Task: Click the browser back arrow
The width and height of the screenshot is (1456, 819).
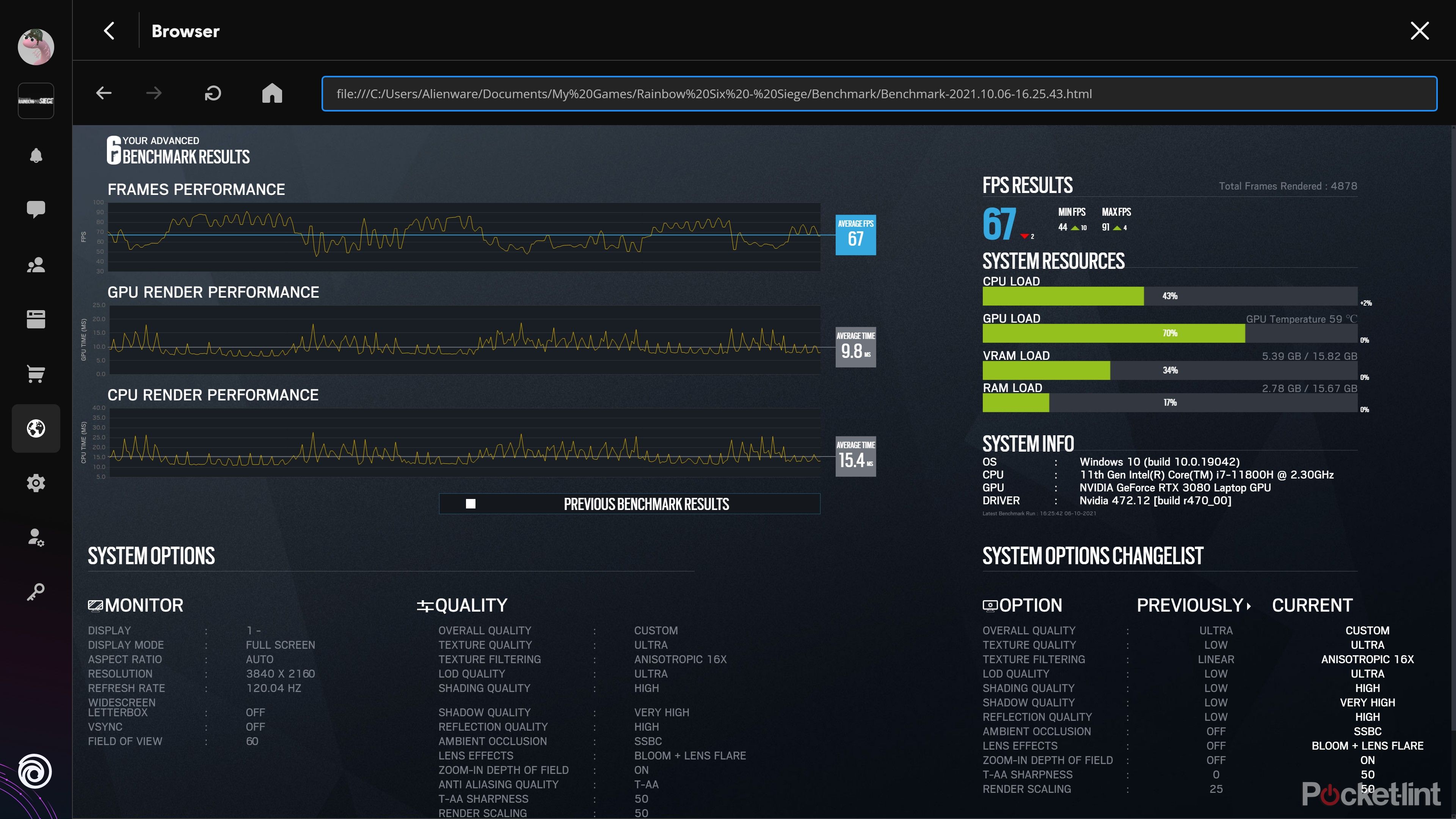Action: (104, 93)
